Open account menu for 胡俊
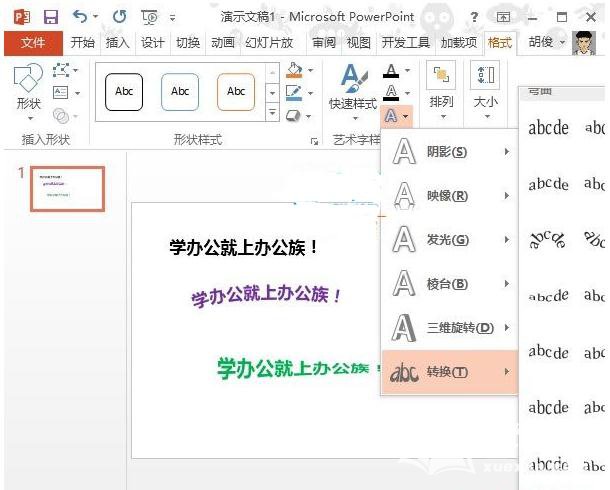Image resolution: width=610 pixels, height=490 pixels. pos(546,42)
